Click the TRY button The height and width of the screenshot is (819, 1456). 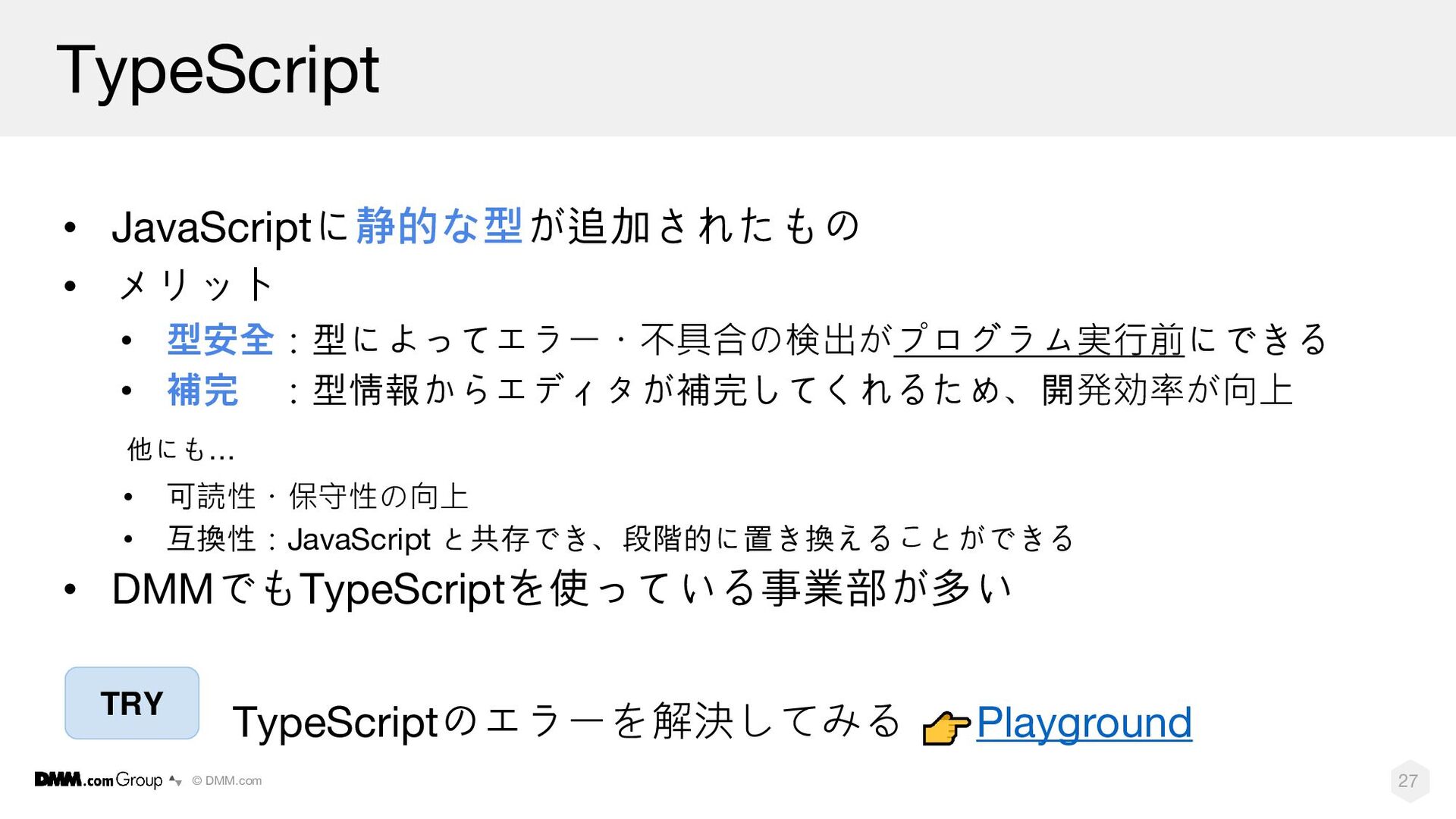pyautogui.click(x=132, y=703)
